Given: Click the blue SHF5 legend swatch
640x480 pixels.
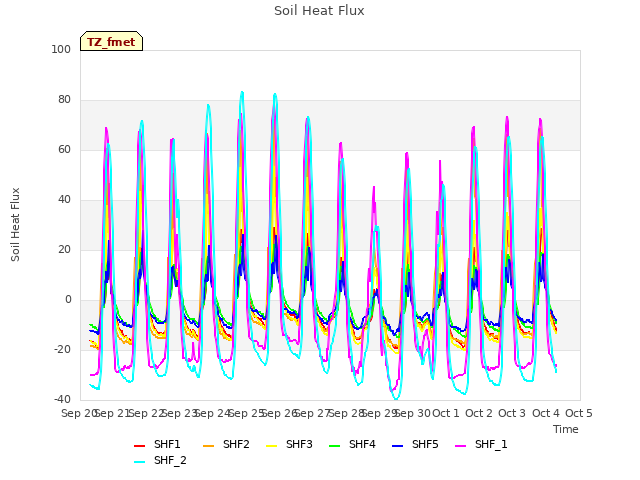Looking at the screenshot, I should 398,446.
